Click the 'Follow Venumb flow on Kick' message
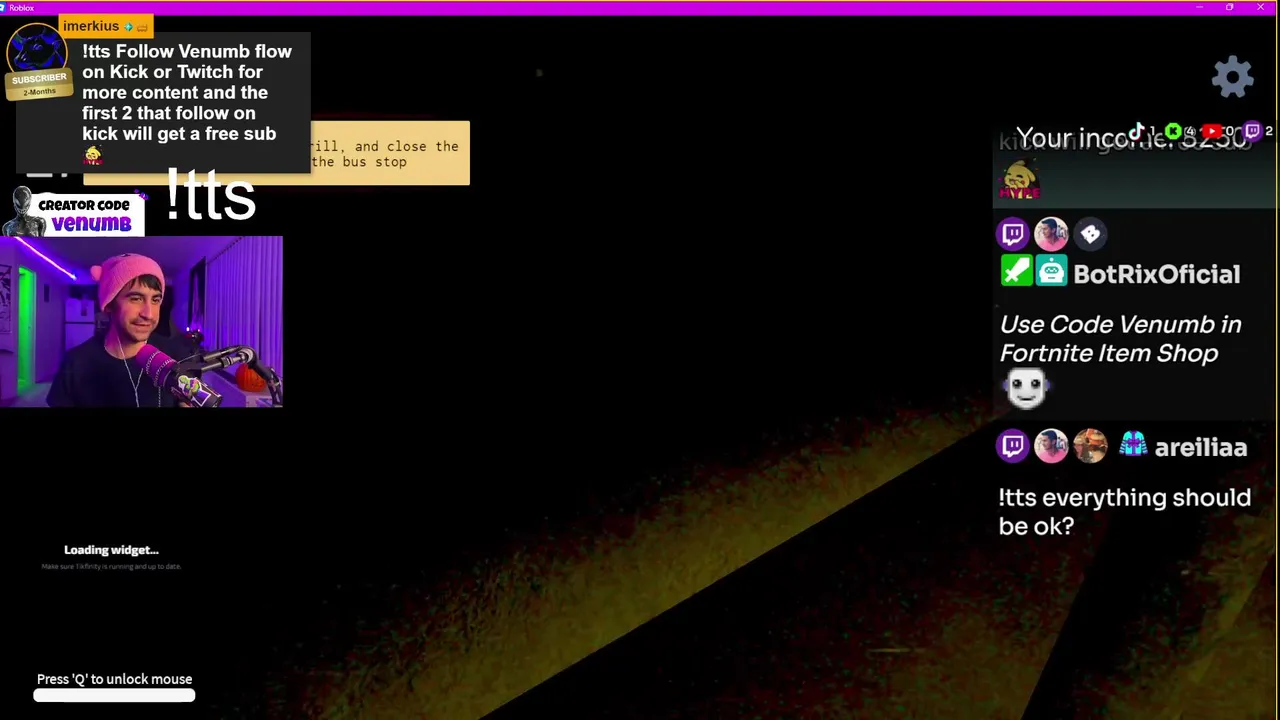 [187, 92]
